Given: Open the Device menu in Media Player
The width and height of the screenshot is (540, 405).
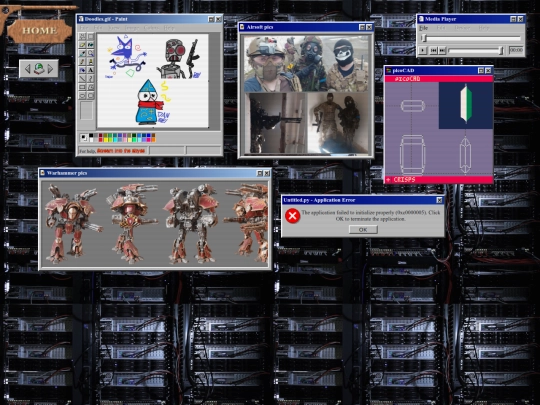Looking at the screenshot, I should tap(463, 28).
